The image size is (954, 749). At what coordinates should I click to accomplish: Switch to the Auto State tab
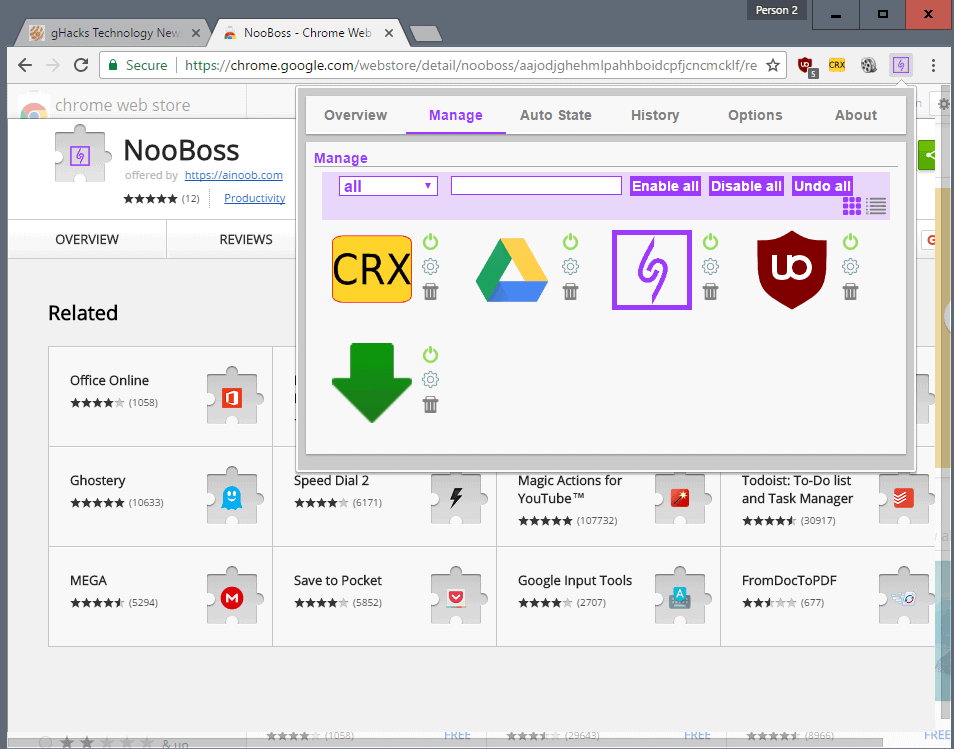point(555,115)
